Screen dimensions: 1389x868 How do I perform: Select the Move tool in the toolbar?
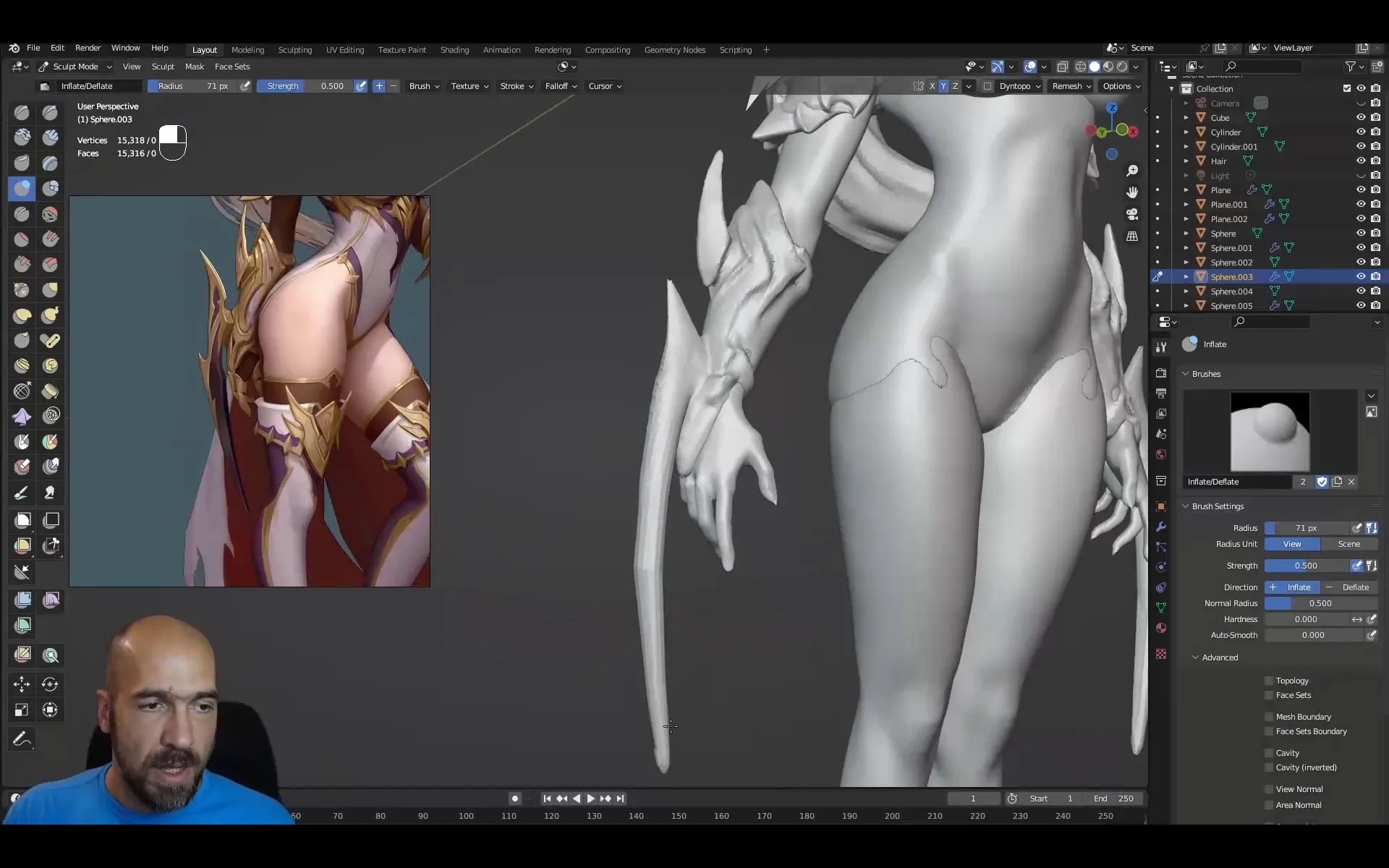(x=22, y=684)
